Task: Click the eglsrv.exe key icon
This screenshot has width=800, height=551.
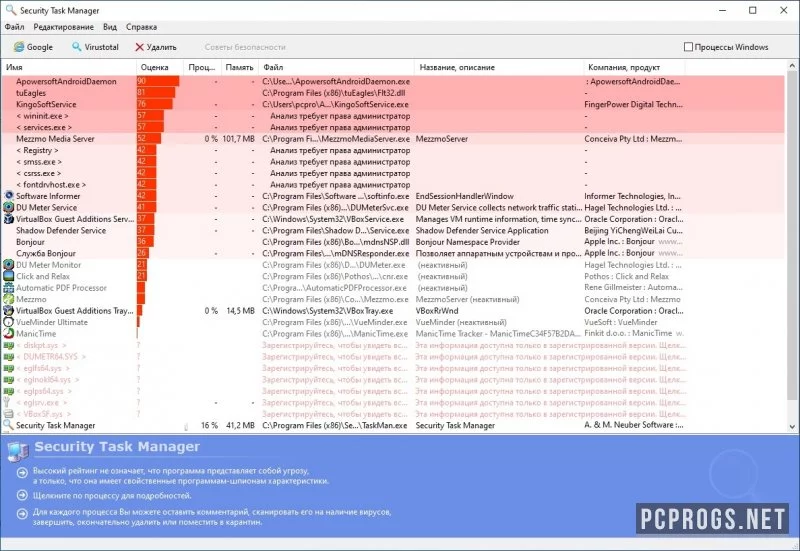Action: [7, 403]
